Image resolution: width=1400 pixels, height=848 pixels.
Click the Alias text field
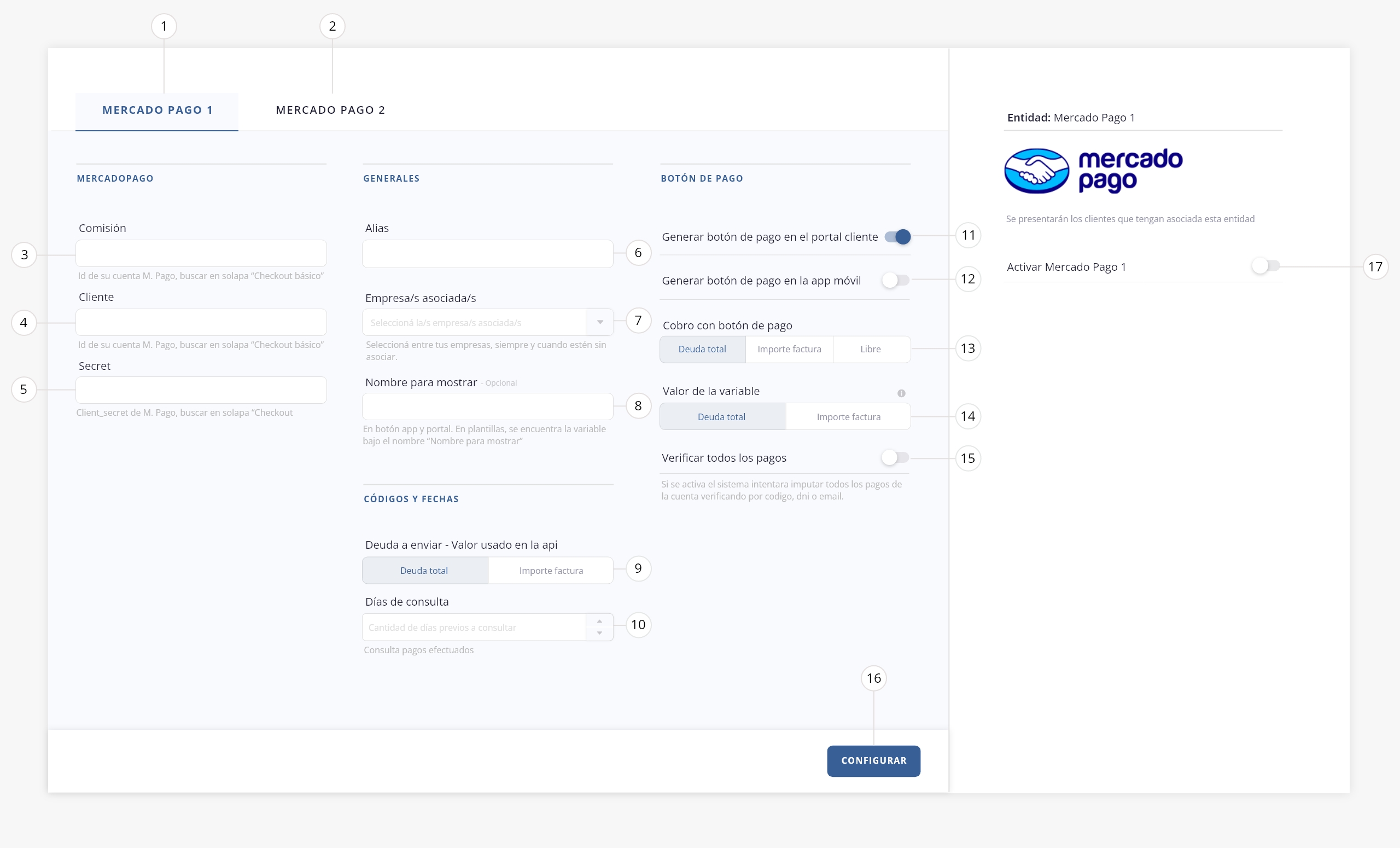pos(487,254)
